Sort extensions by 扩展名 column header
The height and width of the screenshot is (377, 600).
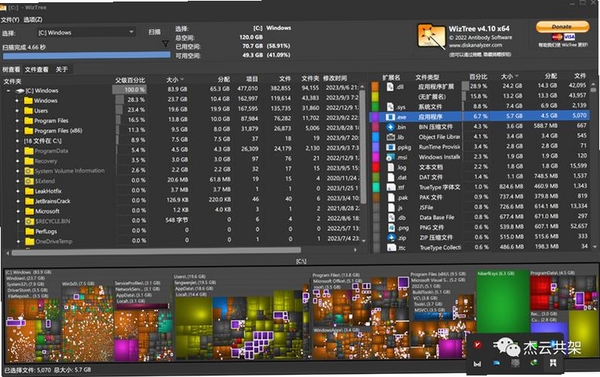(391, 77)
